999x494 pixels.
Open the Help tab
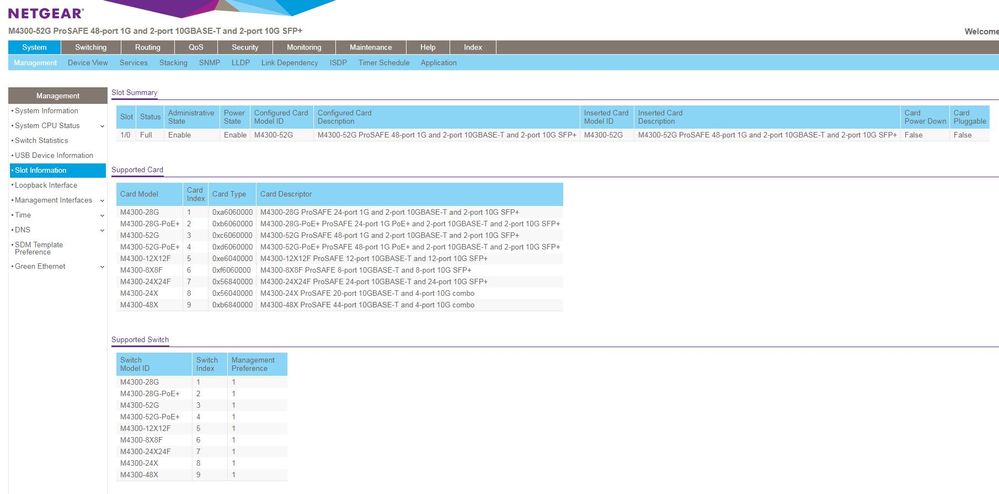tap(428, 47)
